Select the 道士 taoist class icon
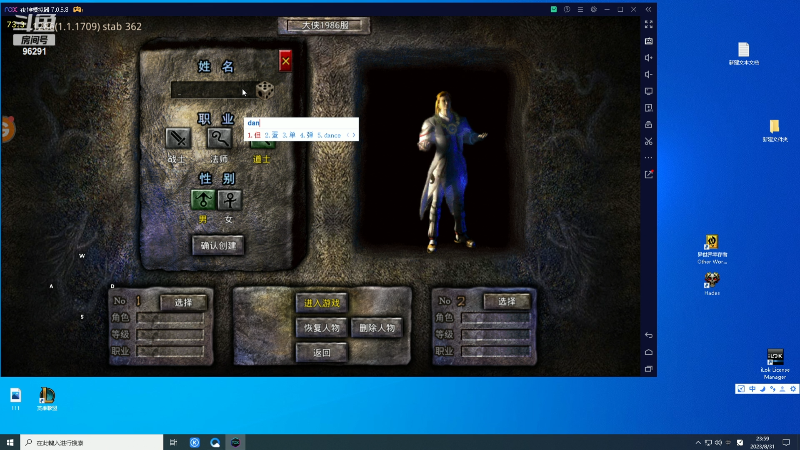This screenshot has height=450, width=800. [262, 143]
